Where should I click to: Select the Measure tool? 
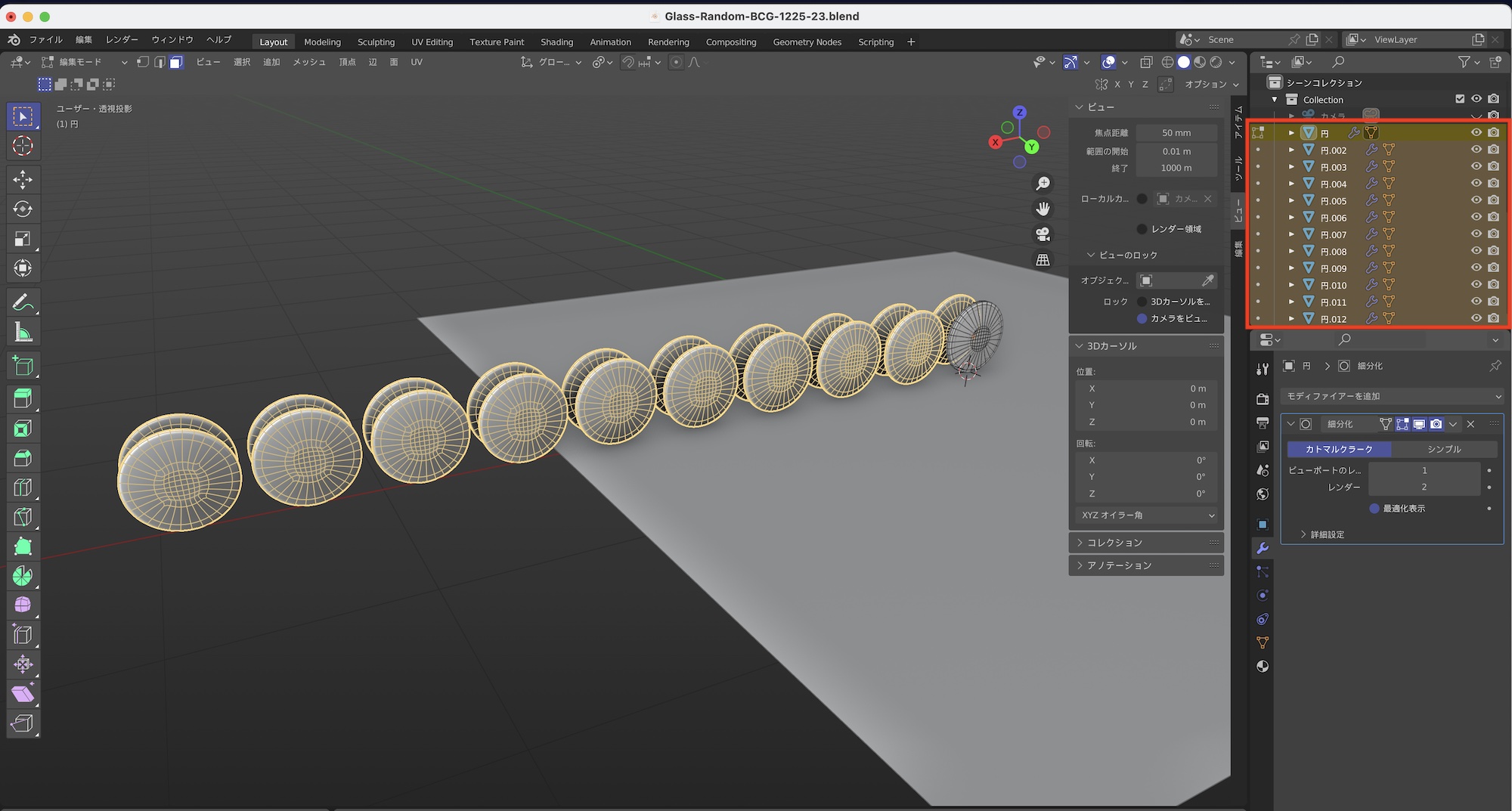23,333
